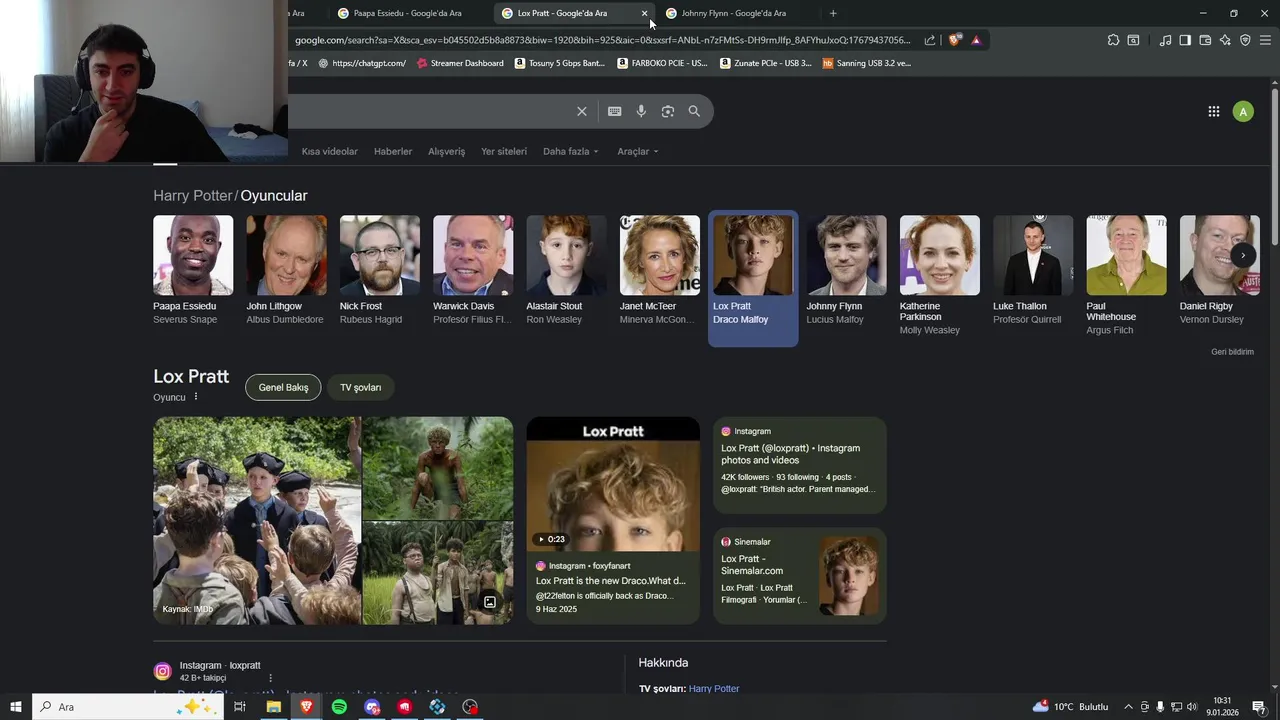The width and height of the screenshot is (1280, 720).
Task: Open Brave VPN shield icon
Action: click(1245, 40)
